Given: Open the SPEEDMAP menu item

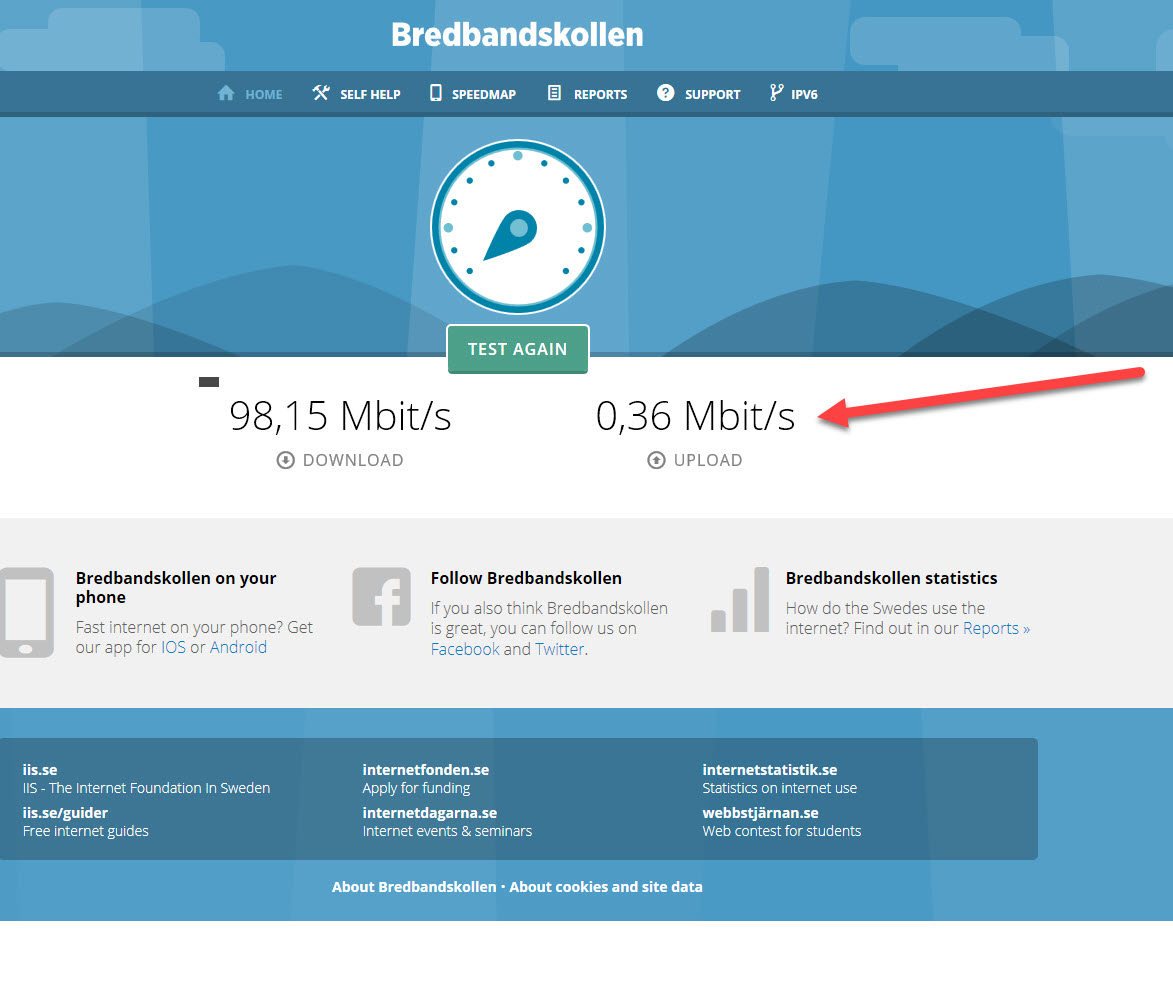Looking at the screenshot, I should [x=484, y=94].
